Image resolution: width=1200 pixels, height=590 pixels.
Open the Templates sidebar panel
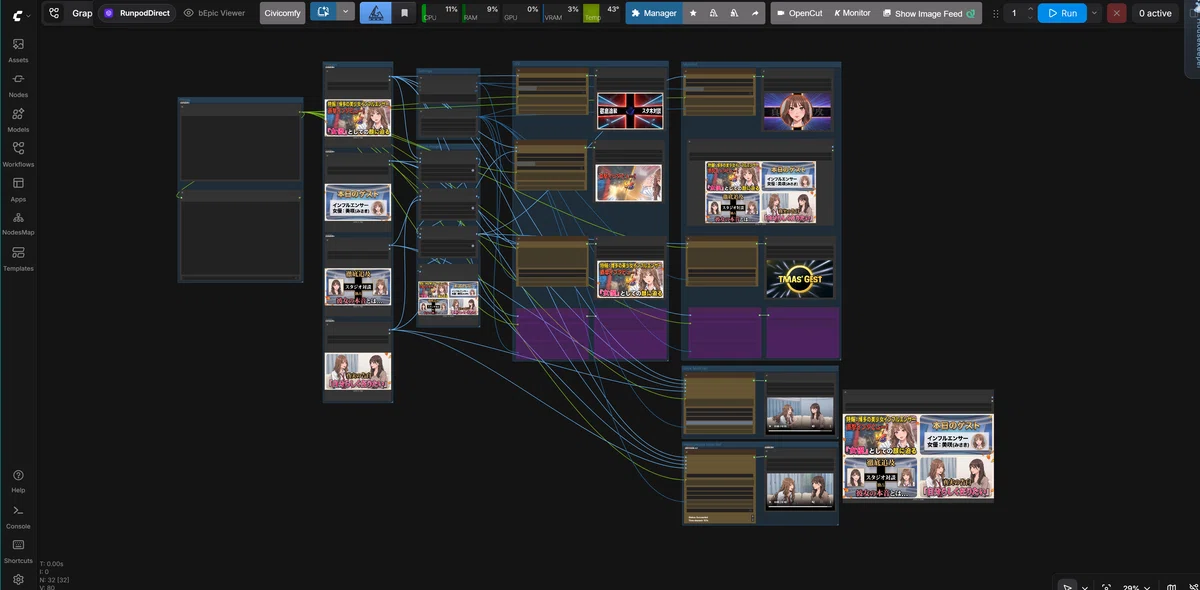(18, 258)
